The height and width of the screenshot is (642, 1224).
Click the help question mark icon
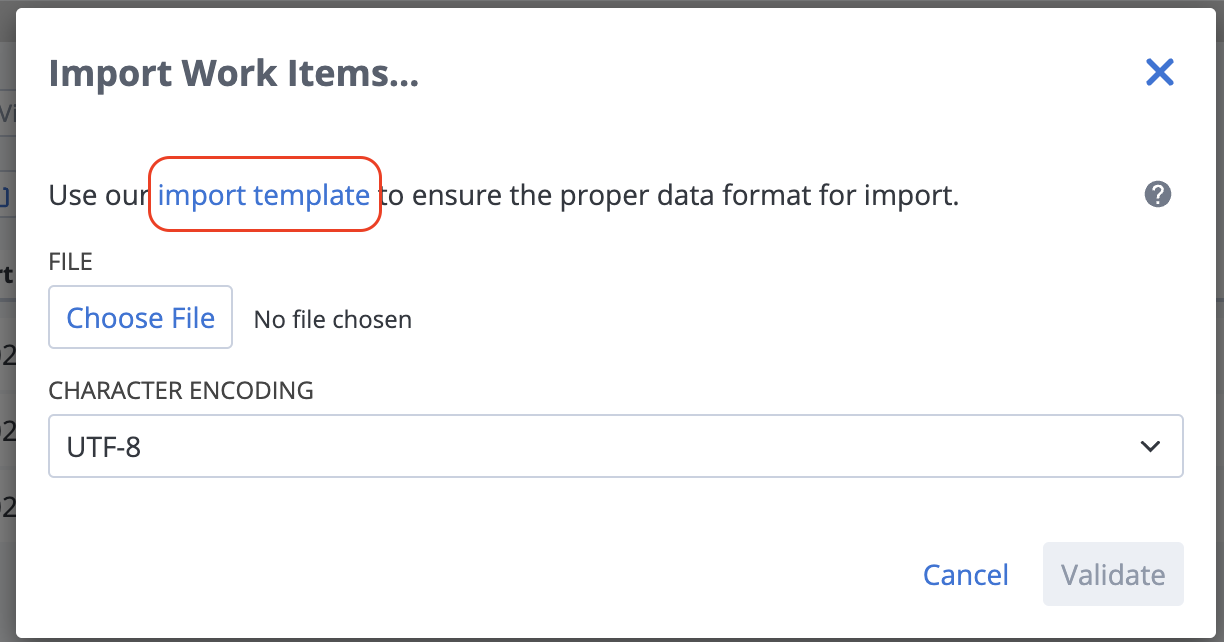(1157, 194)
